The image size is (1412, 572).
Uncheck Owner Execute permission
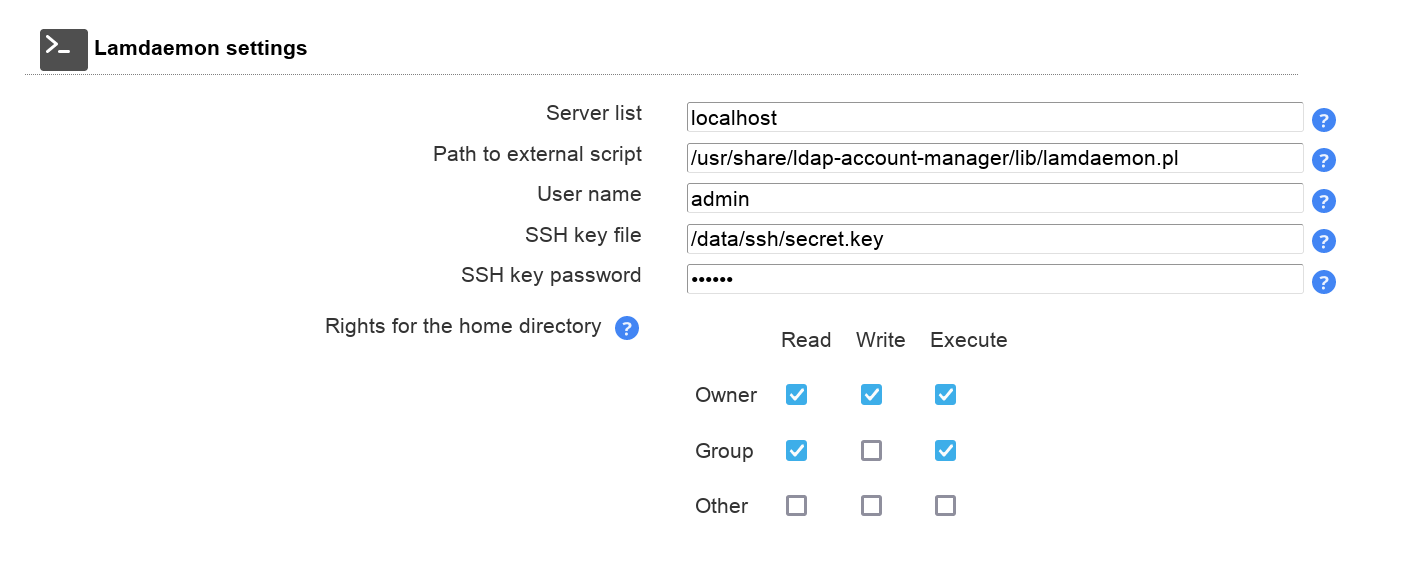[945, 395]
